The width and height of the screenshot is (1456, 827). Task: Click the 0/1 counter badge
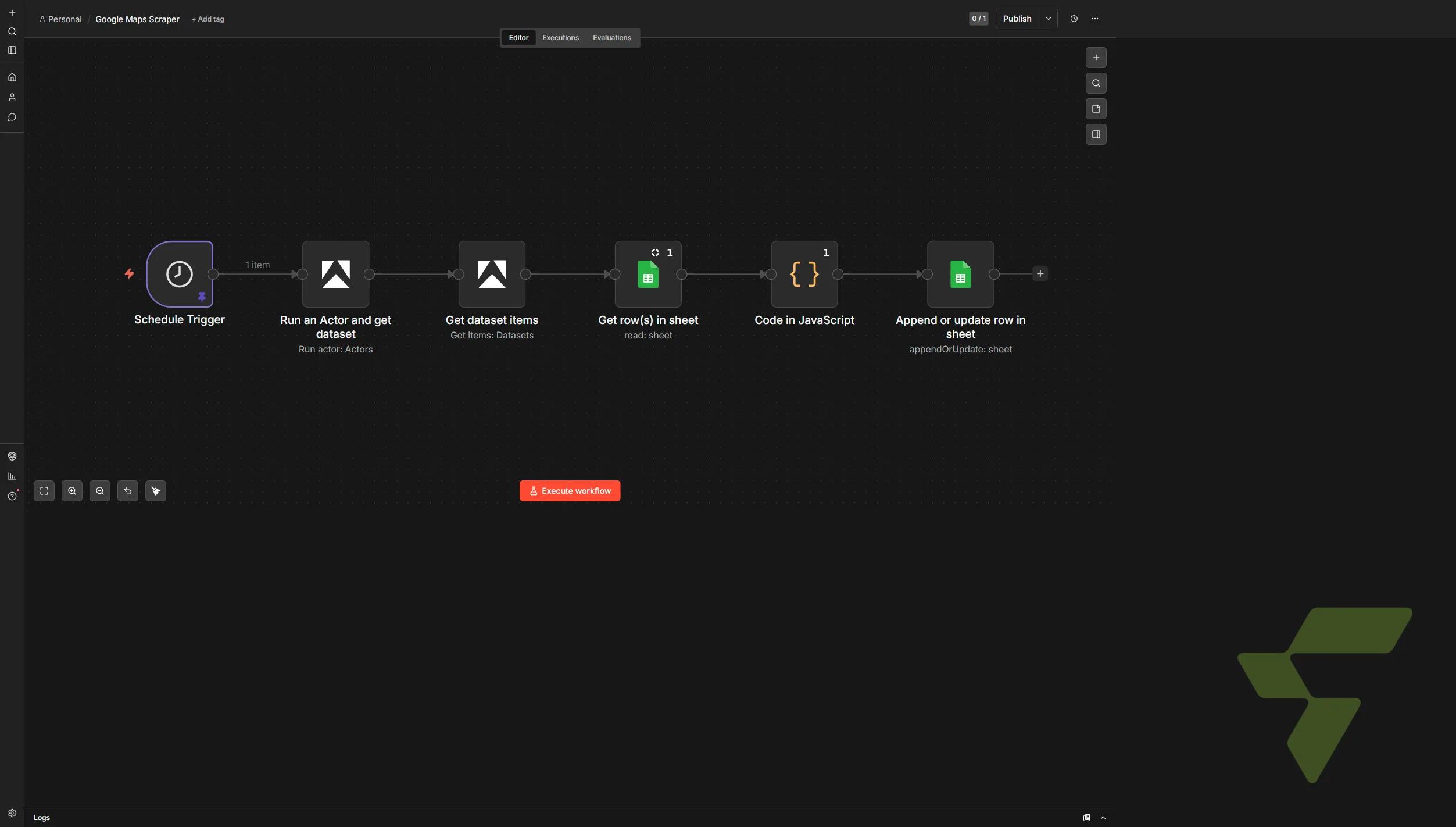(978, 19)
